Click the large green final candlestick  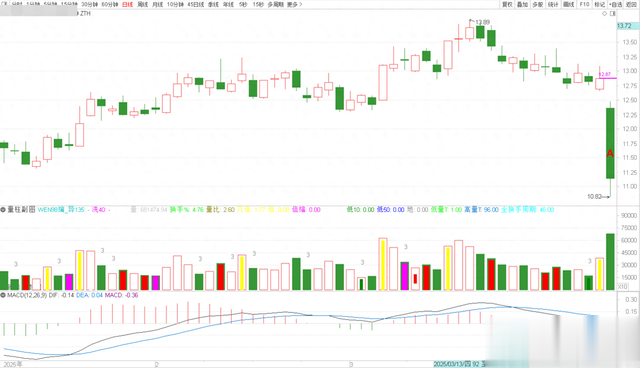click(x=610, y=143)
